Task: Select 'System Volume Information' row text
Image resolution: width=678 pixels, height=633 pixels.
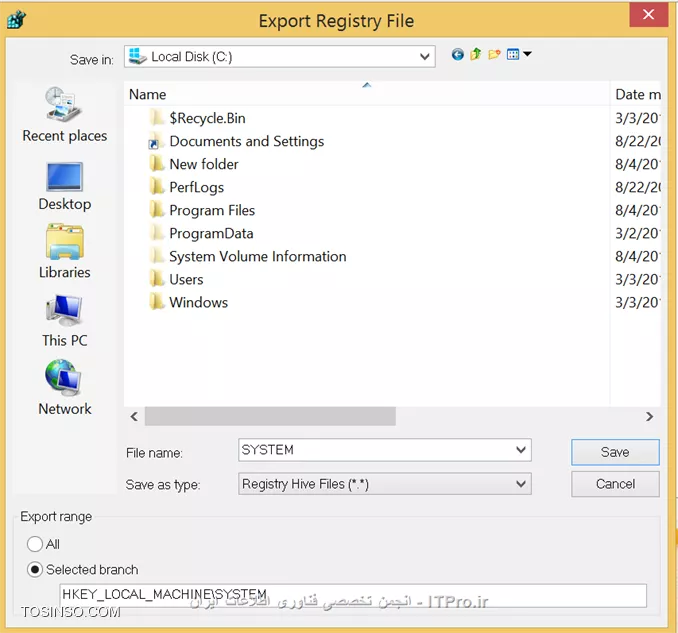Action: click(258, 256)
